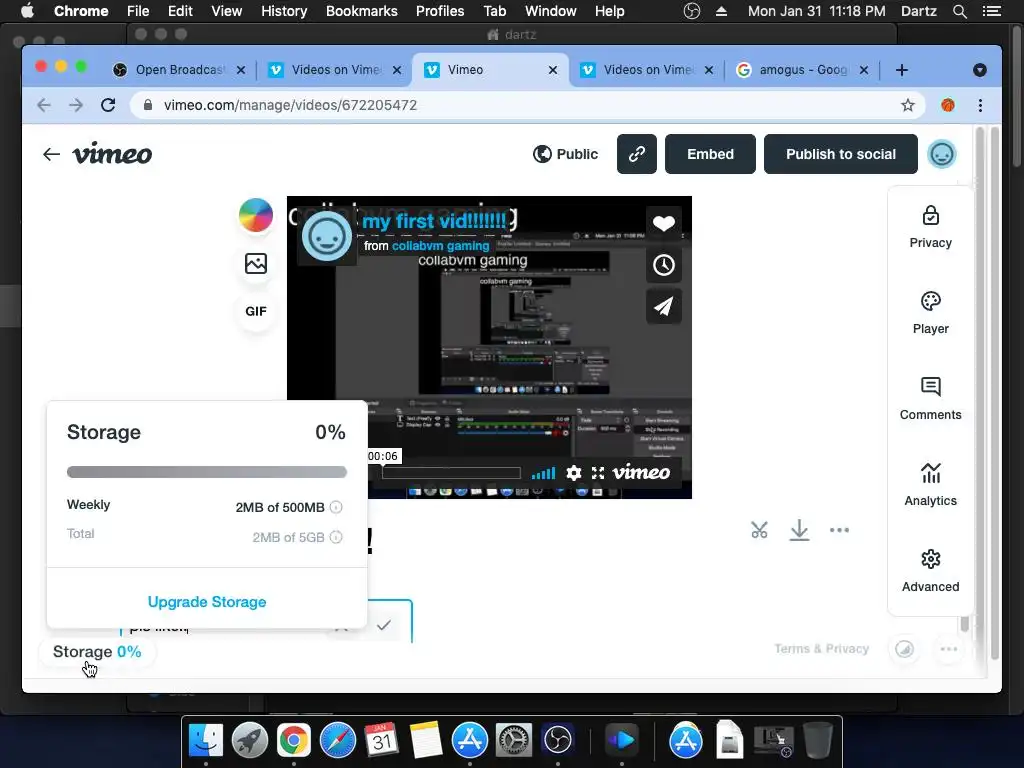Open a new Chrome tab with plus button
This screenshot has width=1024, height=768.
click(902, 70)
